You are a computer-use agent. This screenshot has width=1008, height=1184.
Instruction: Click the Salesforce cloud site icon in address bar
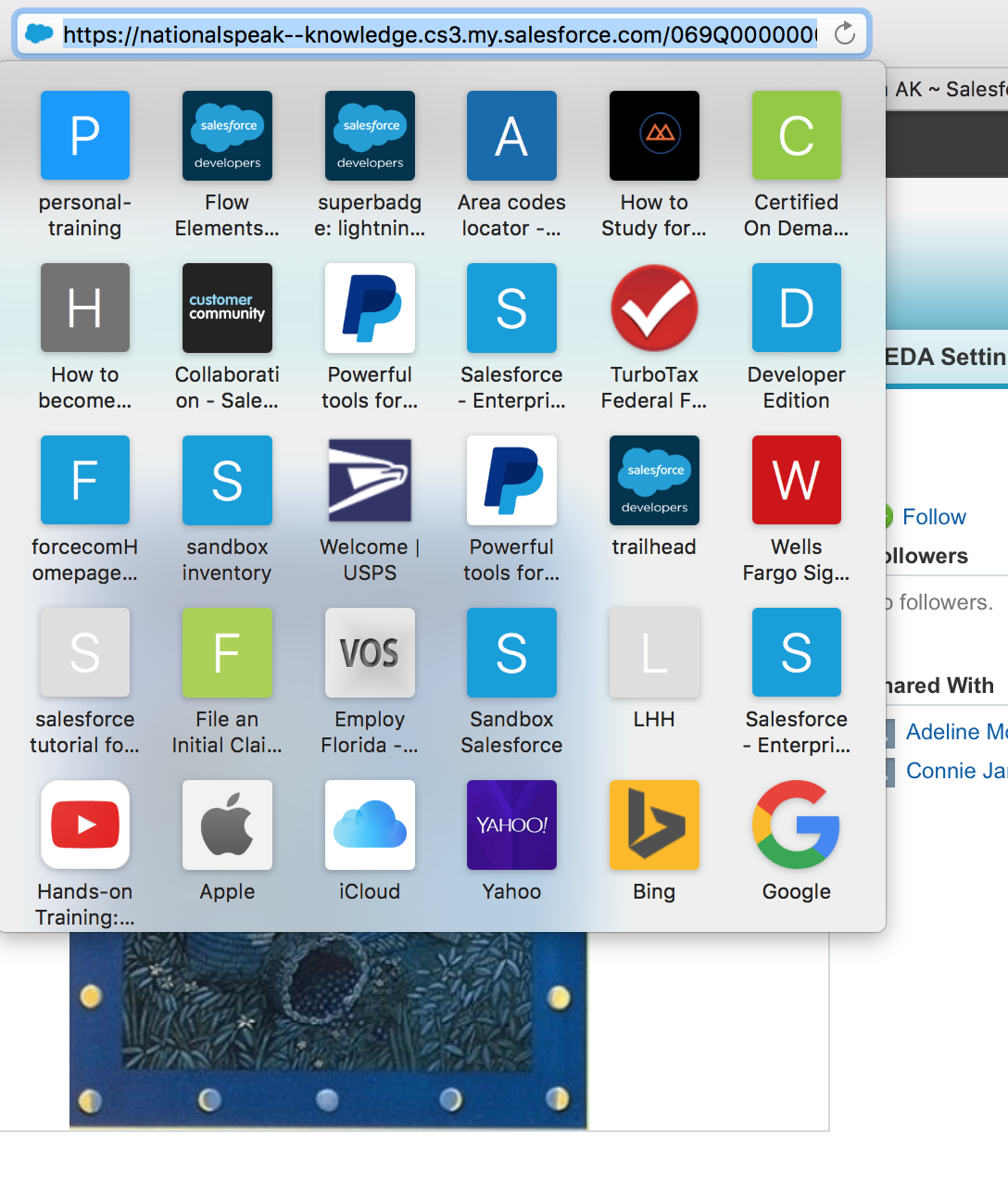(x=39, y=33)
